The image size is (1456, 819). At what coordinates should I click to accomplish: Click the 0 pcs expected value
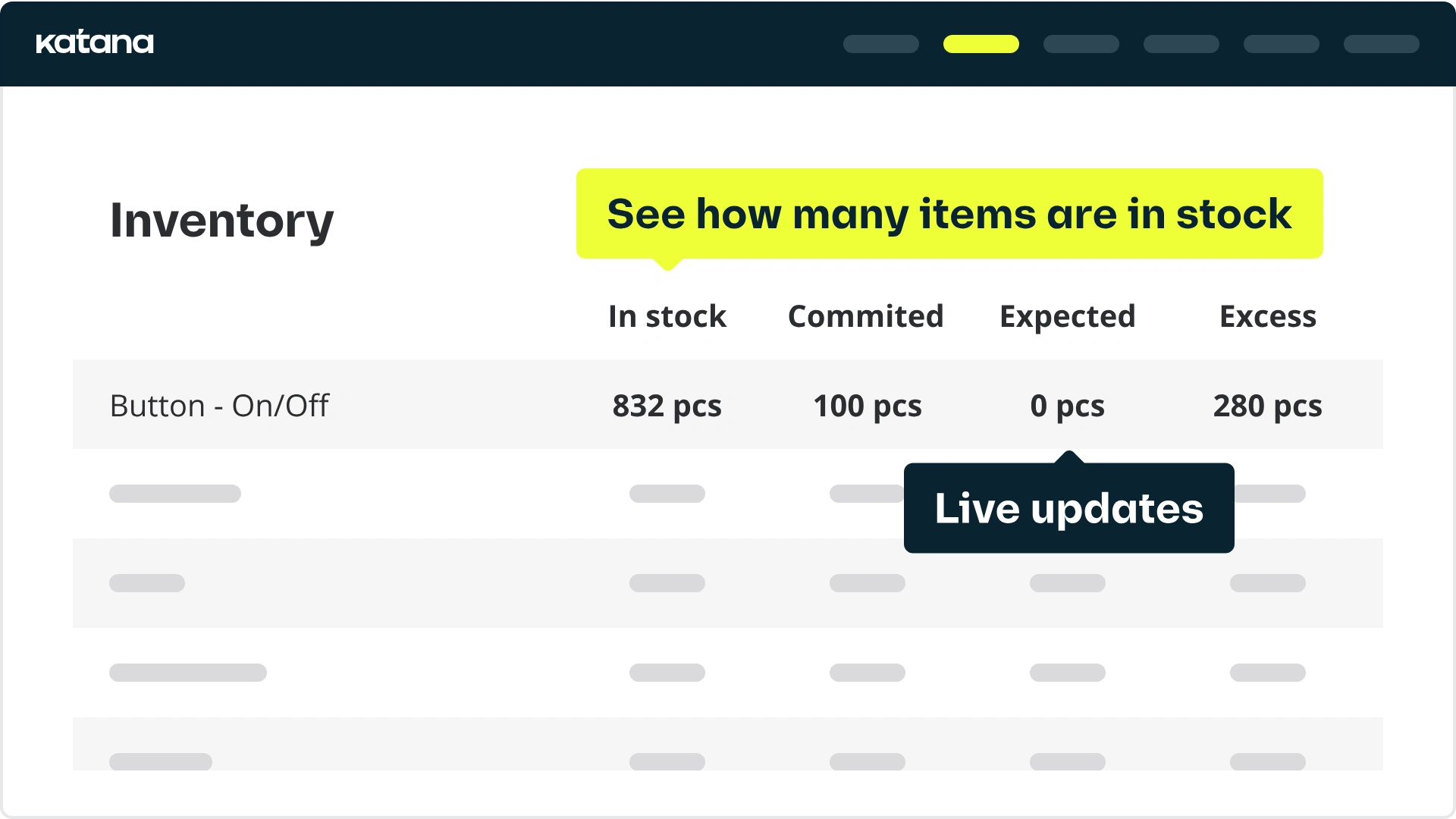pyautogui.click(x=1068, y=406)
